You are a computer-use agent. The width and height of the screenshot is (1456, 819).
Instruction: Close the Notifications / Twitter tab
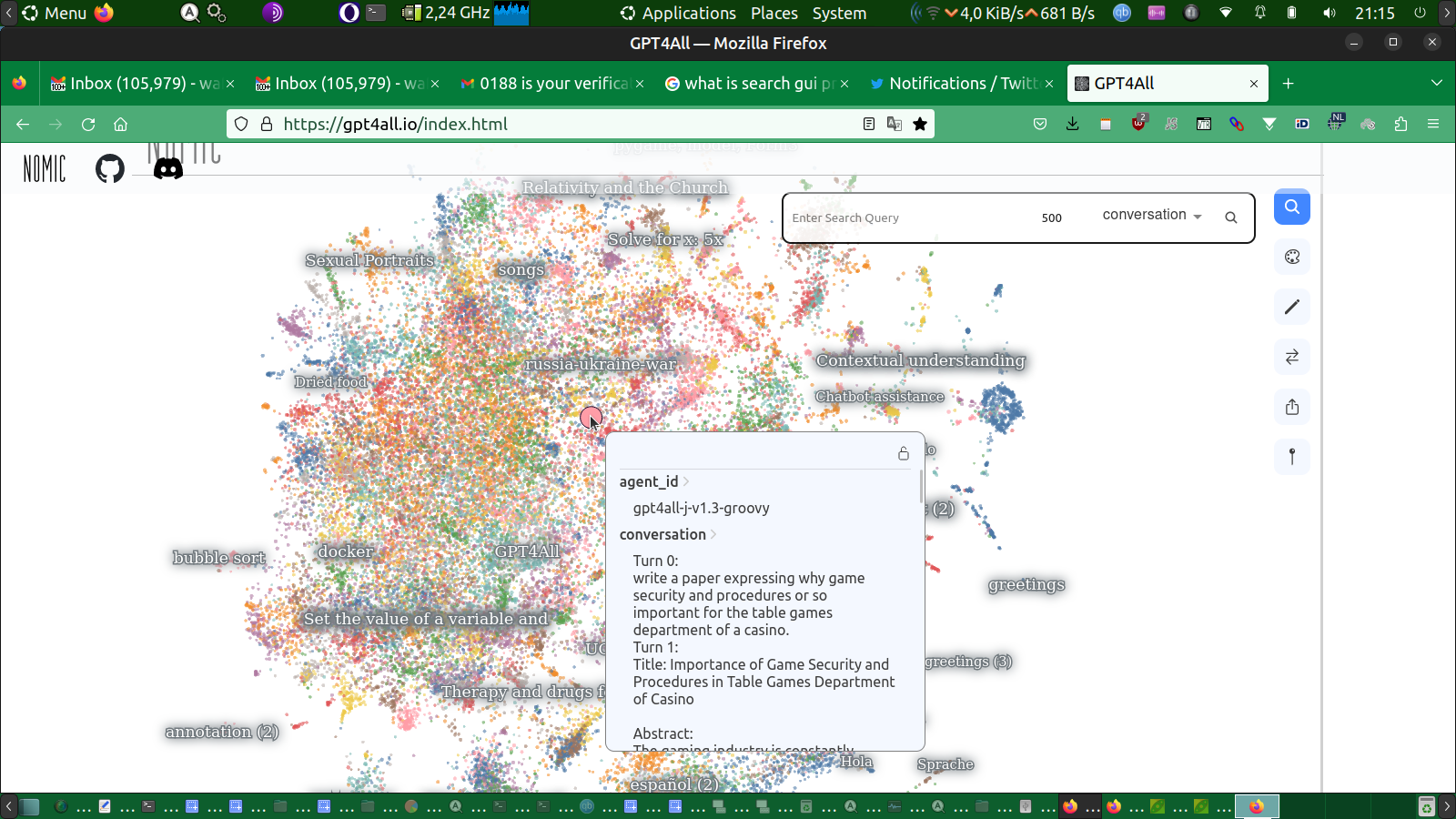[1049, 84]
